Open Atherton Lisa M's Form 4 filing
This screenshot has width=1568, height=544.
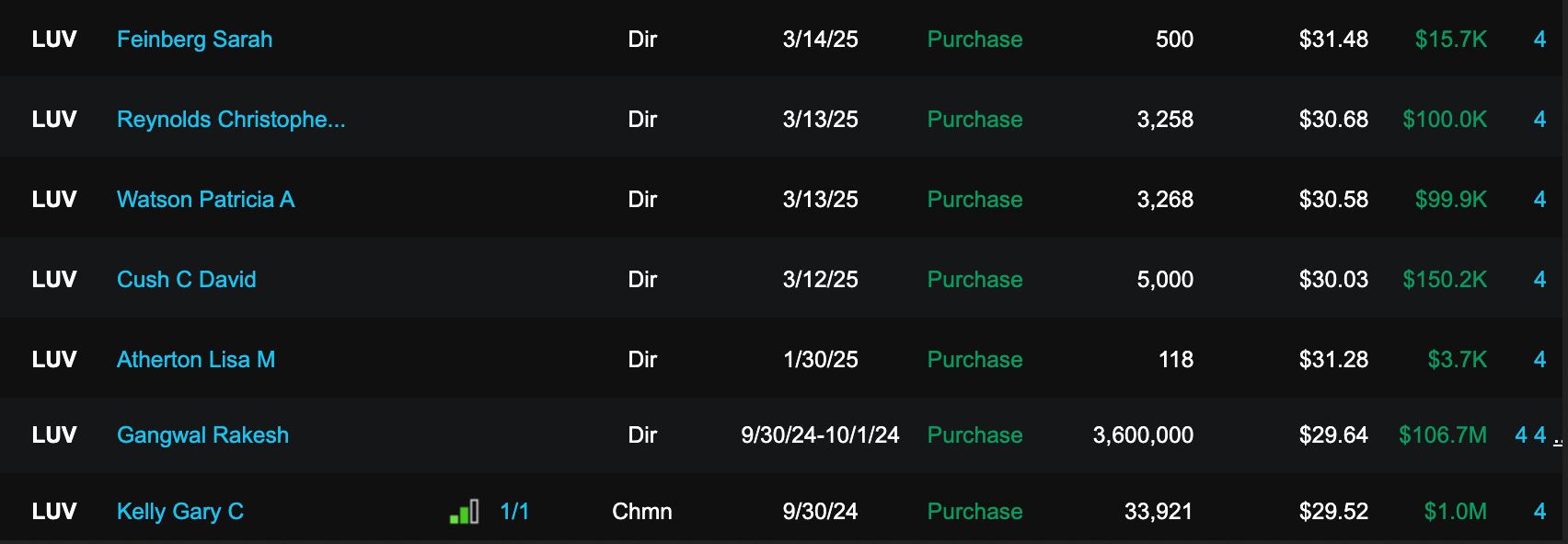(x=1539, y=360)
